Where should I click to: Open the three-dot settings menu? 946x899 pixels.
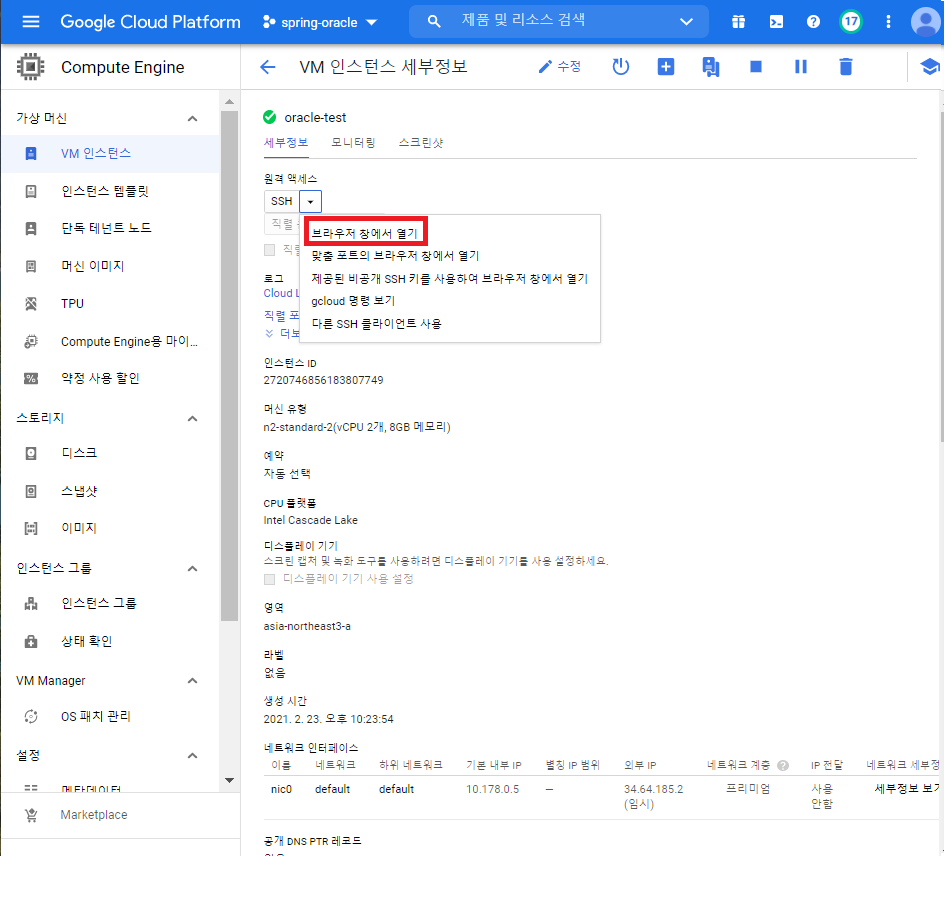(888, 22)
